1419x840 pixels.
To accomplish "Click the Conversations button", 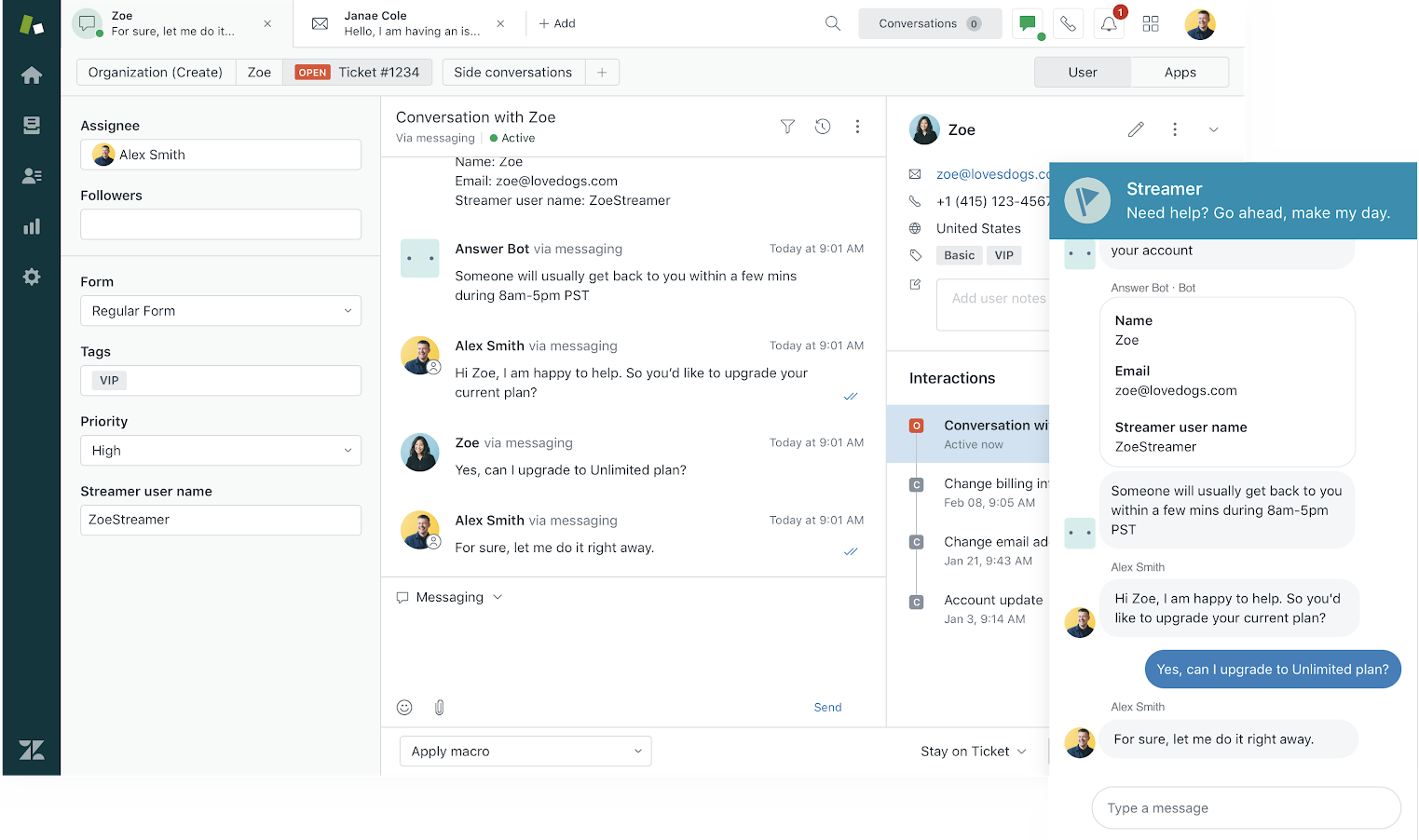I will (930, 24).
